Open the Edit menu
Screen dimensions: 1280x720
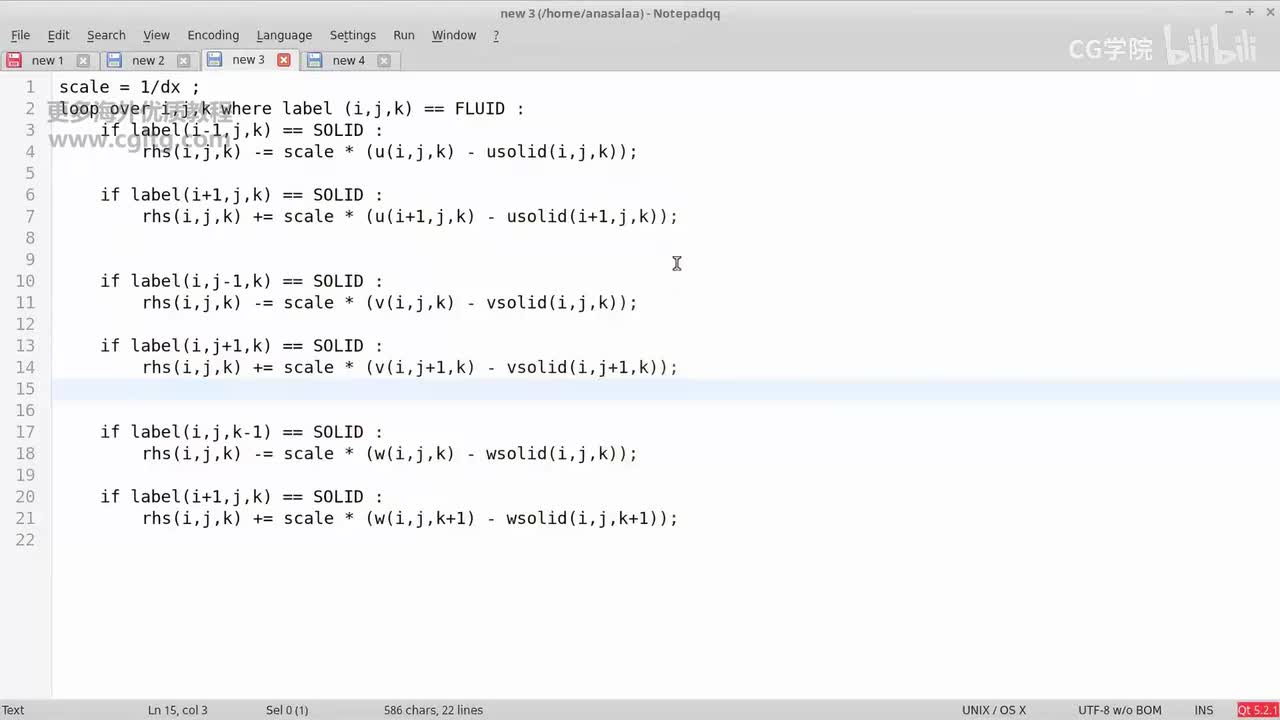coord(59,35)
